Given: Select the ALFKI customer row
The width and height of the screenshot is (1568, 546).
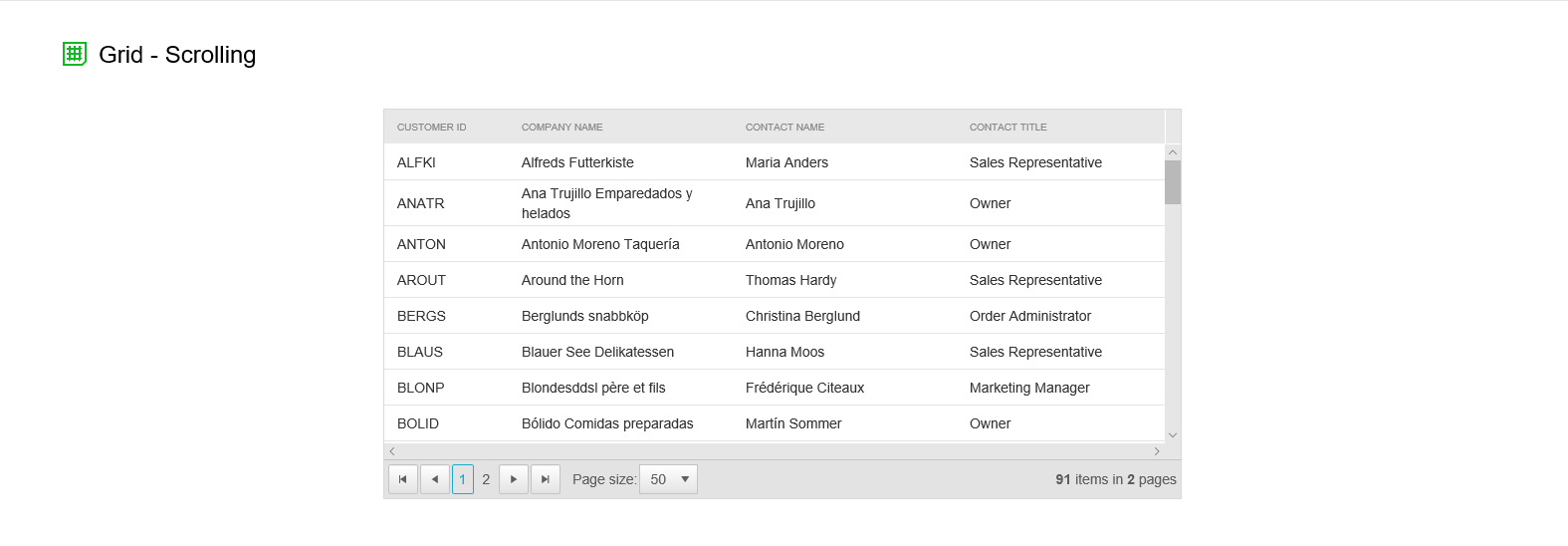Looking at the screenshot, I should point(416,162).
